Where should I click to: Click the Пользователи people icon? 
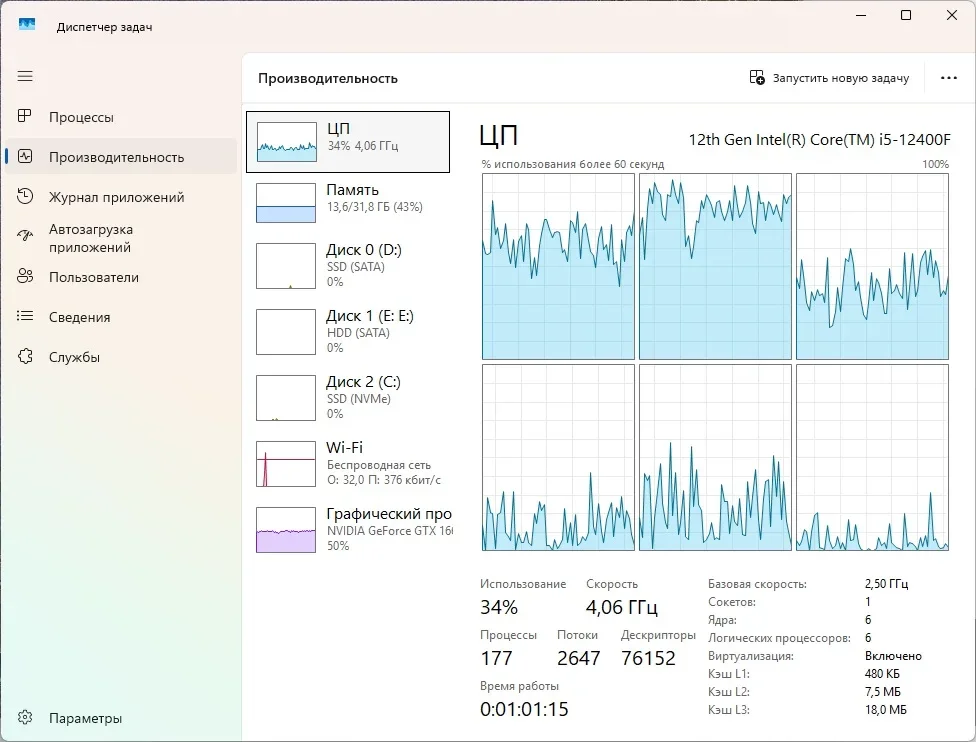[25, 276]
